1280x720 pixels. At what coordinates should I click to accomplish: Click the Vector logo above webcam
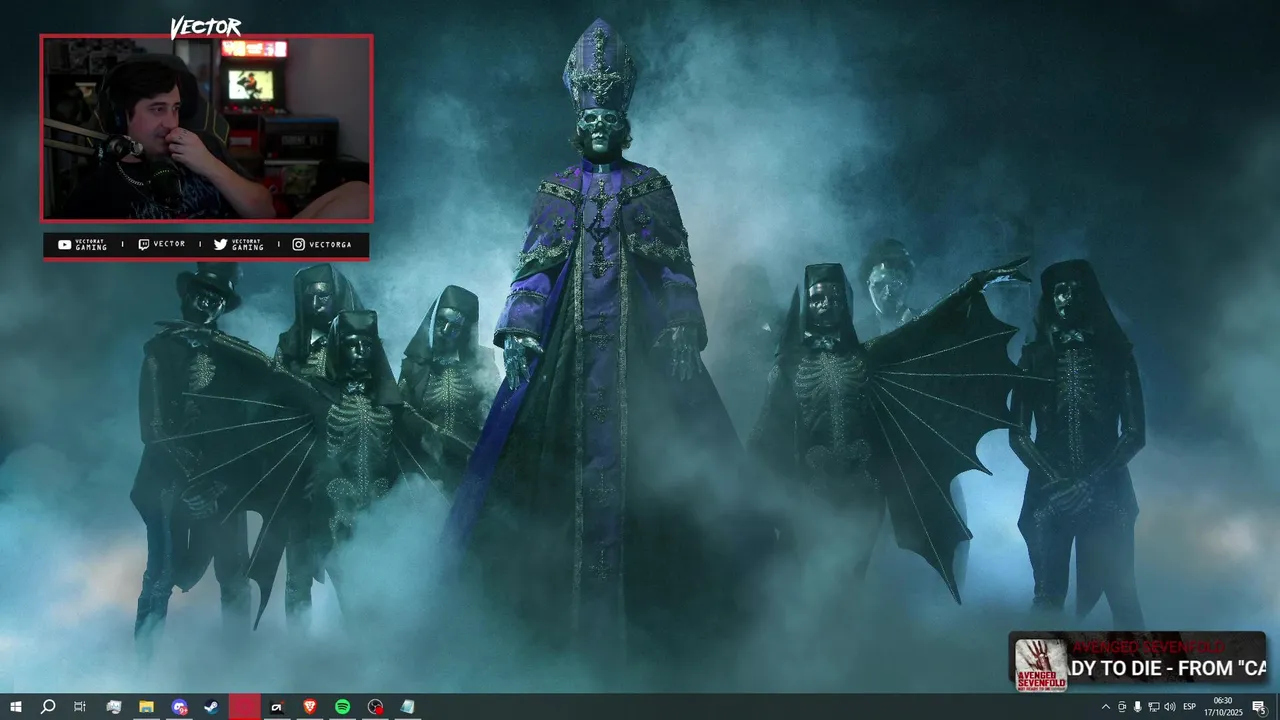[x=205, y=27]
